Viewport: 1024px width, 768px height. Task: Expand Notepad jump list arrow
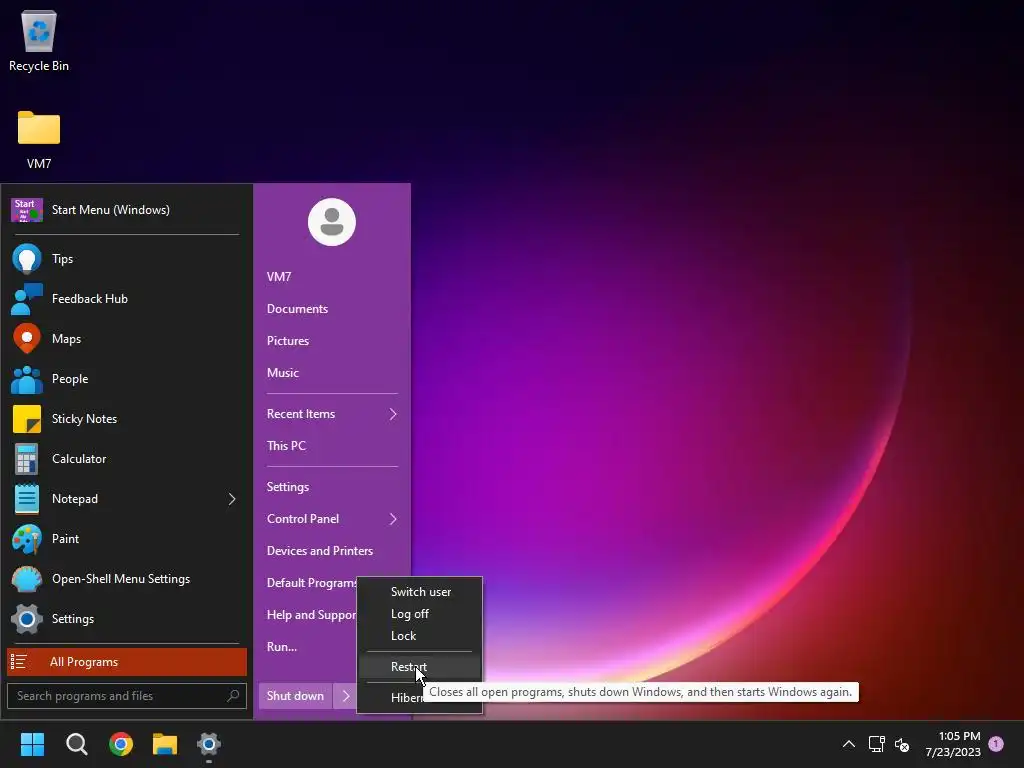(x=232, y=499)
